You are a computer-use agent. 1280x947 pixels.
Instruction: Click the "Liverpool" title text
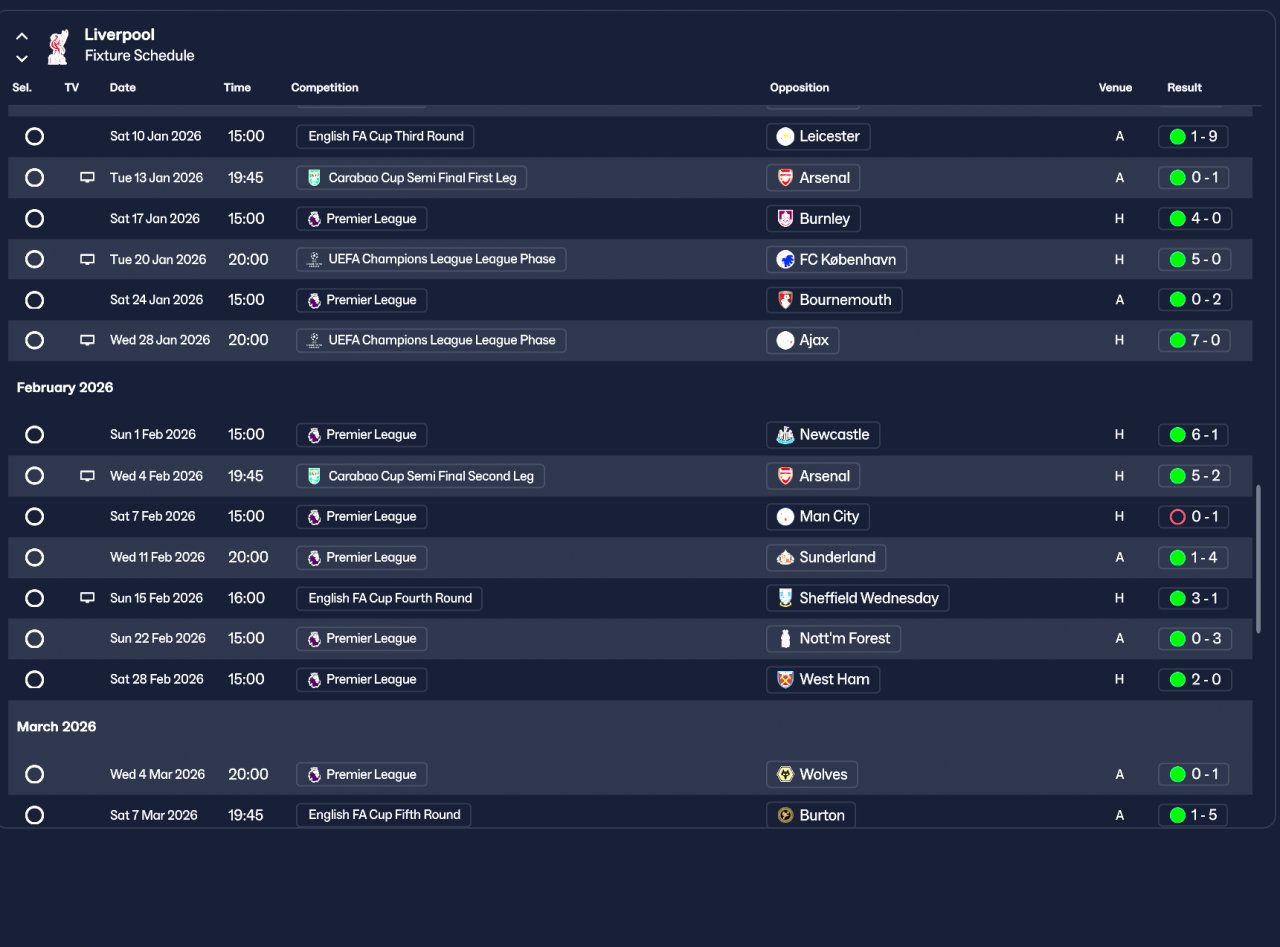[119, 35]
